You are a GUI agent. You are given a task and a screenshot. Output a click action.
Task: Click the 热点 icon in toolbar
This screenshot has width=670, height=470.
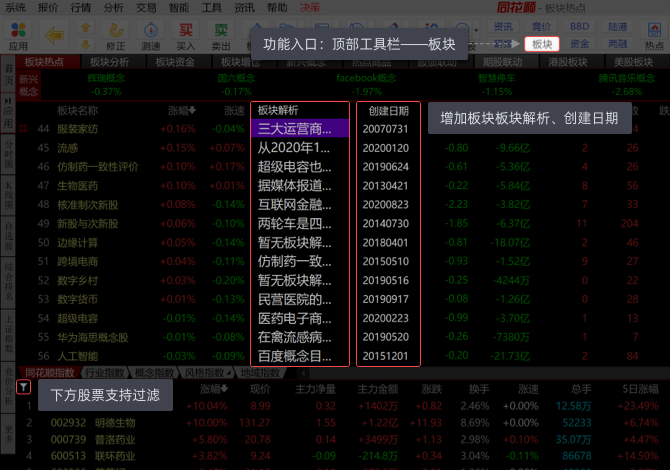(654, 36)
